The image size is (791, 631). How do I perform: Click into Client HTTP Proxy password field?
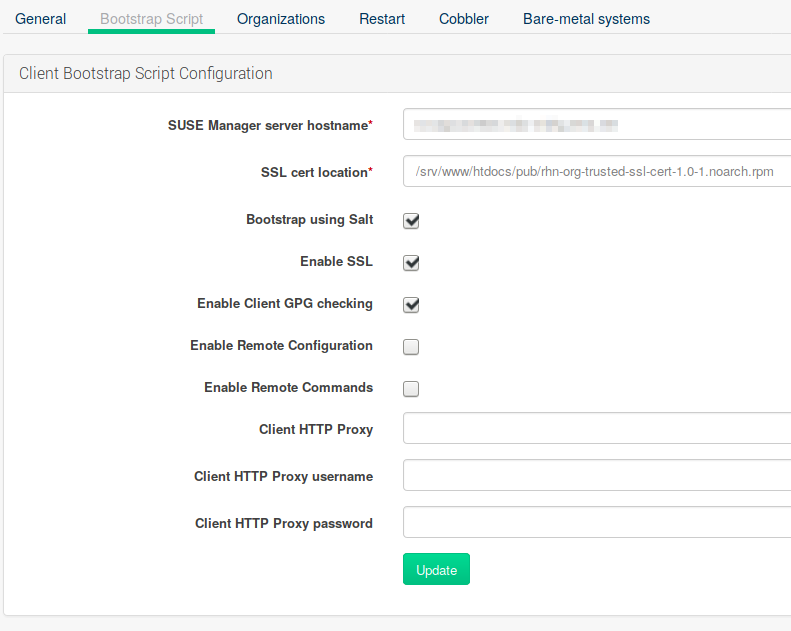[596, 522]
